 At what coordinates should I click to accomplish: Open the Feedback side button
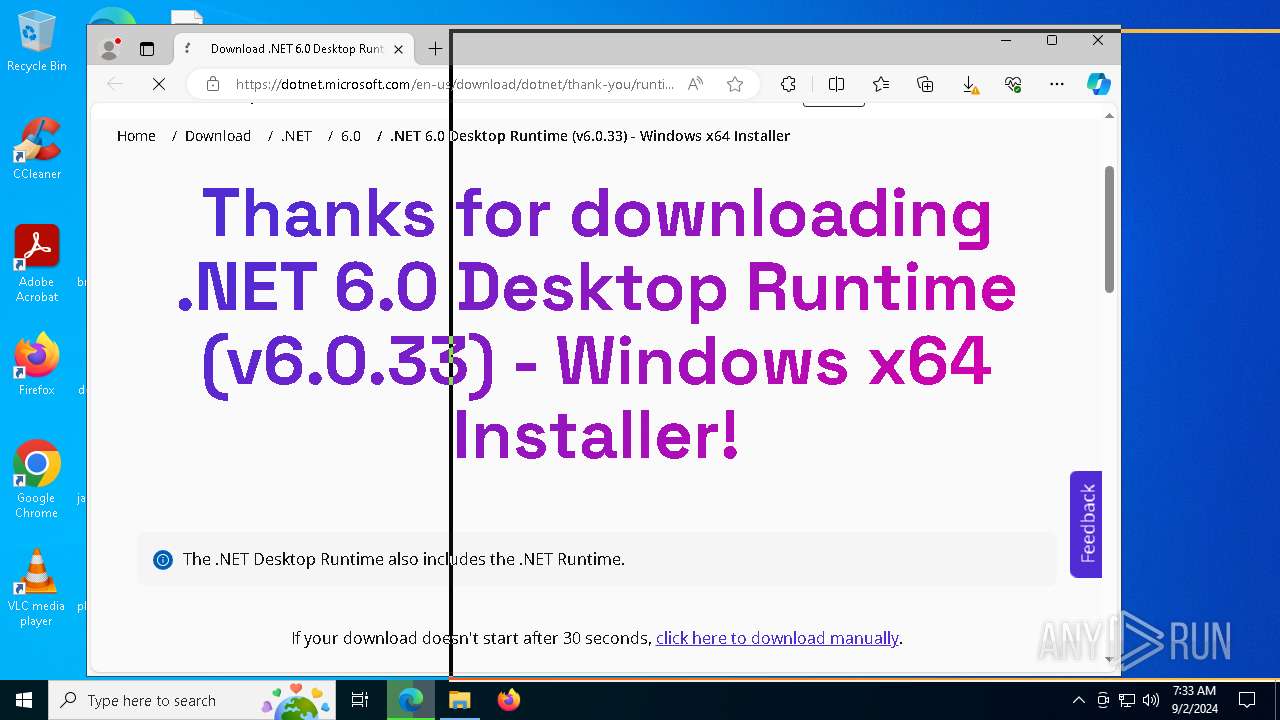coord(1086,524)
